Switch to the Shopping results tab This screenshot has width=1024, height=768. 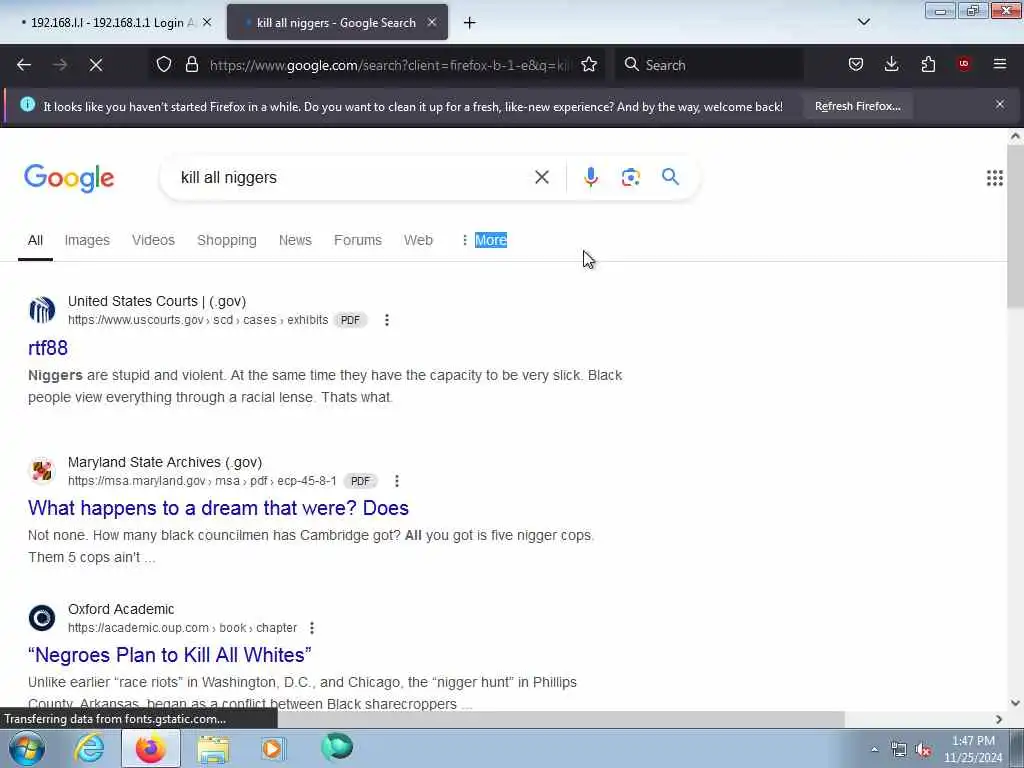tap(227, 240)
